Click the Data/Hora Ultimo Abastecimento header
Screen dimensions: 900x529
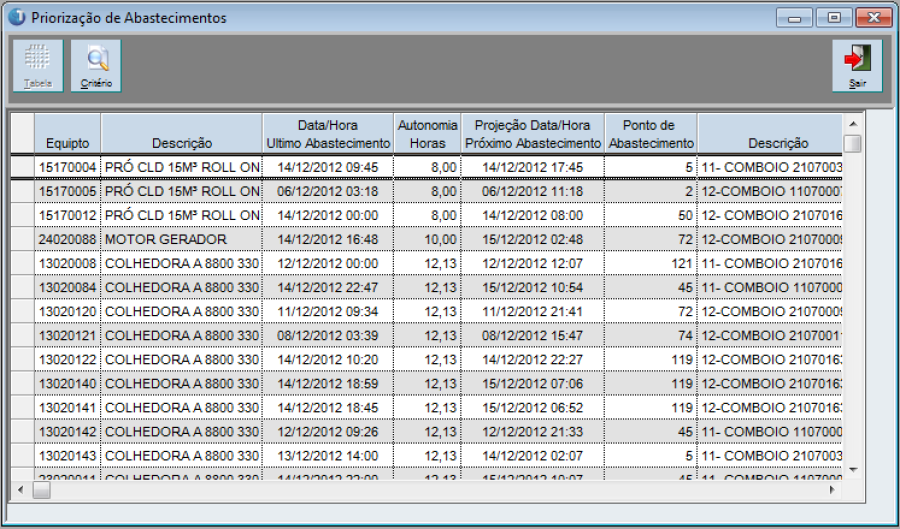pos(328,133)
